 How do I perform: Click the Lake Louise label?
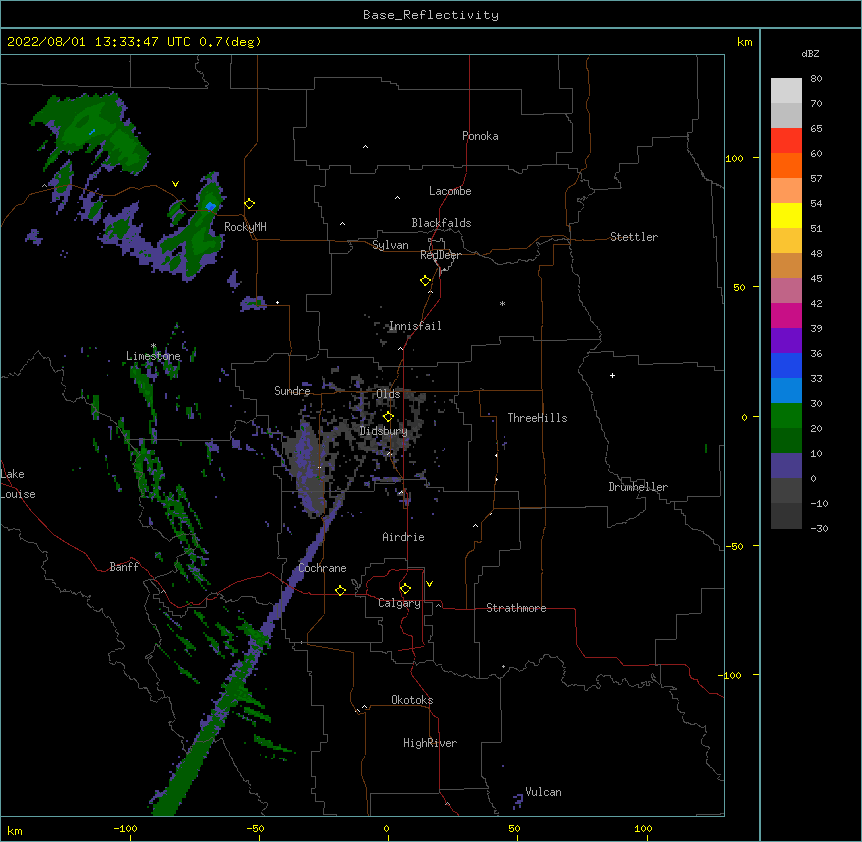(x=18, y=484)
